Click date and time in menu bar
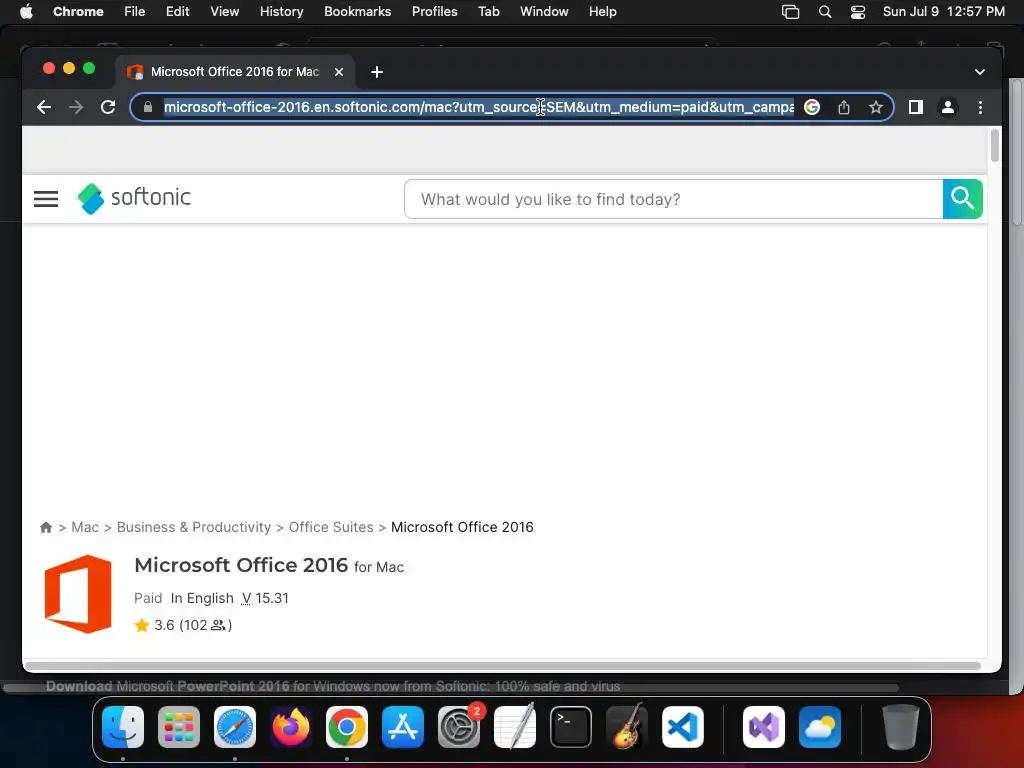The image size is (1024, 768). (x=944, y=12)
